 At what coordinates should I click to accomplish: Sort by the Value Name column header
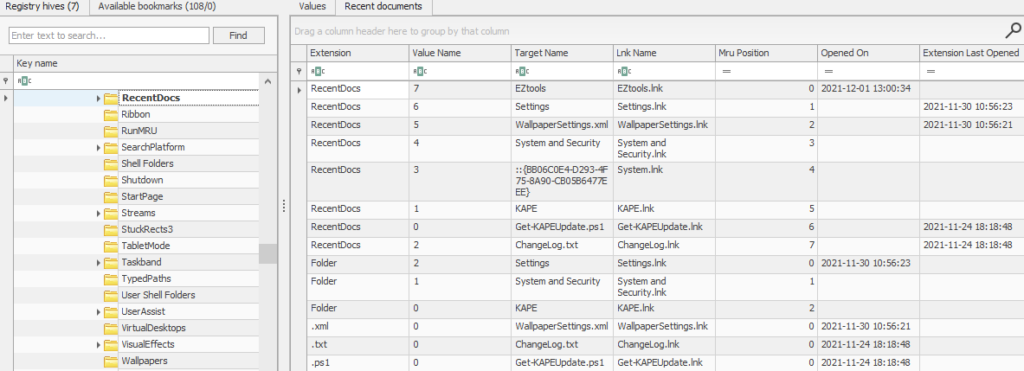[460, 53]
